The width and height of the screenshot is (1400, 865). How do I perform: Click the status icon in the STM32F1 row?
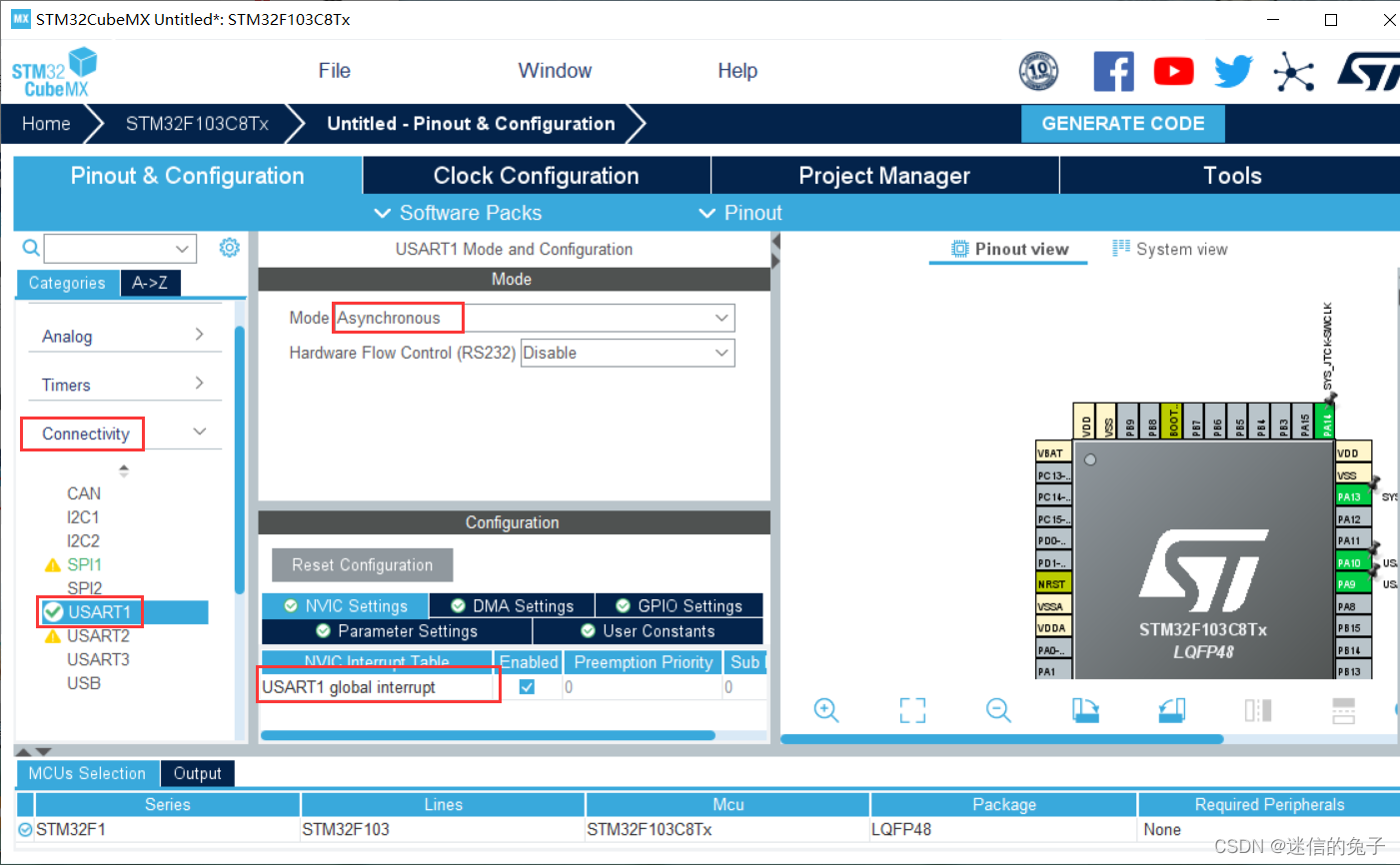click(26, 830)
